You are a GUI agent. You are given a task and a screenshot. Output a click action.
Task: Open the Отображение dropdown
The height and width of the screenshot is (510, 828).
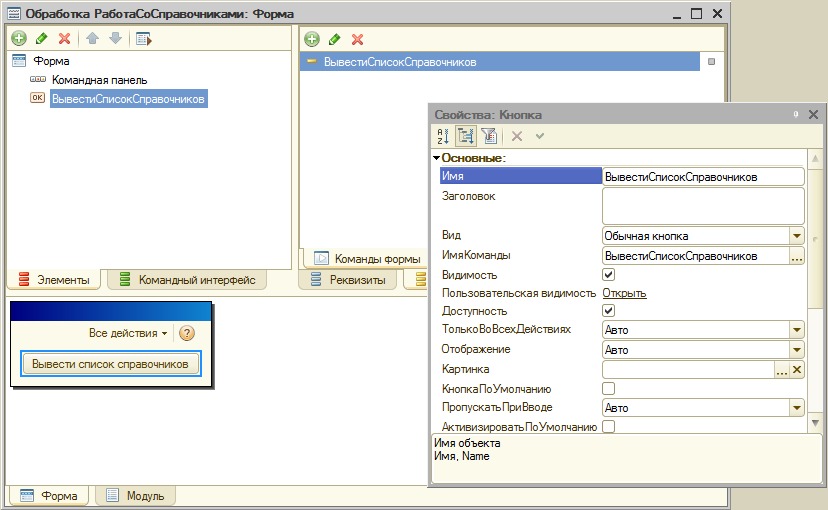coord(797,350)
